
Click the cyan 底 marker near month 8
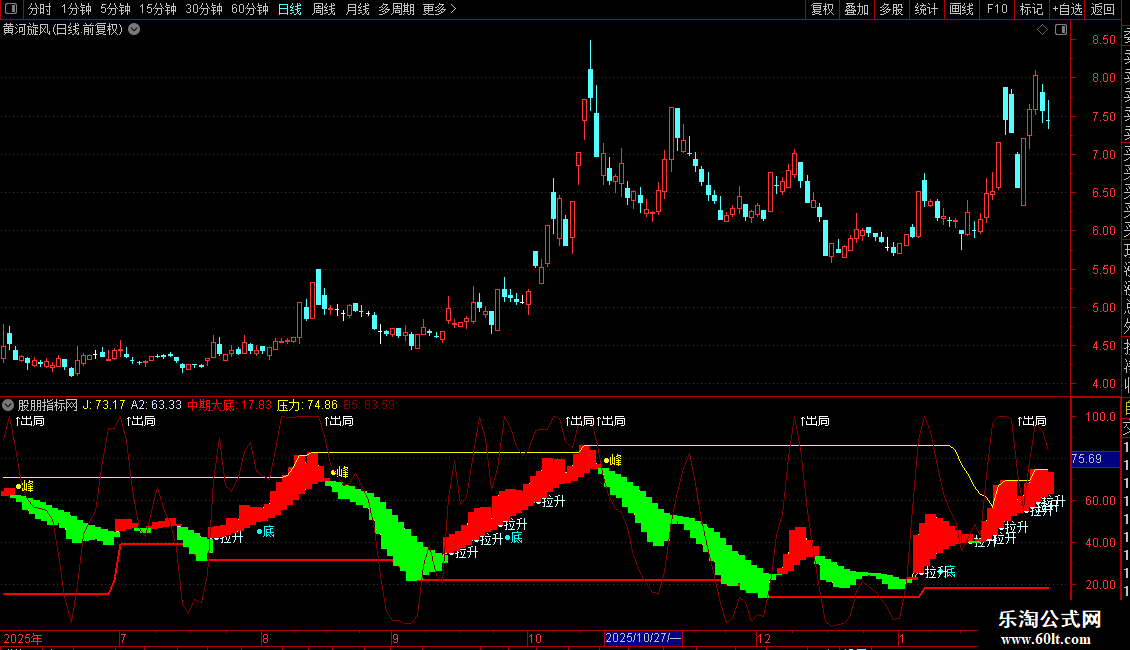click(266, 532)
